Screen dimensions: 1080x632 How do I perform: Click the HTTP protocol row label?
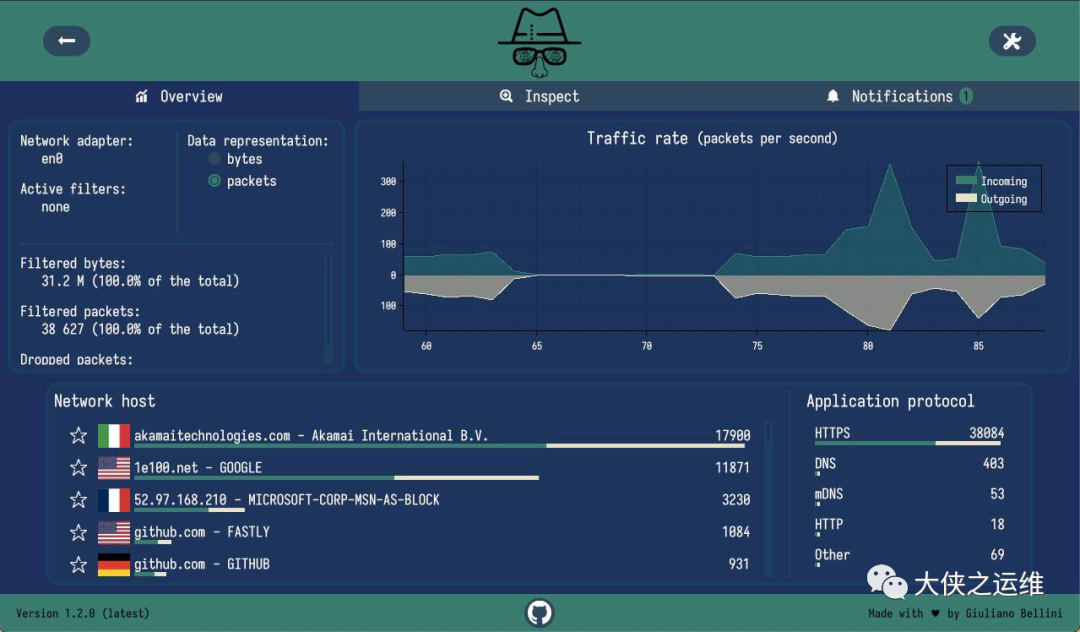coord(829,524)
